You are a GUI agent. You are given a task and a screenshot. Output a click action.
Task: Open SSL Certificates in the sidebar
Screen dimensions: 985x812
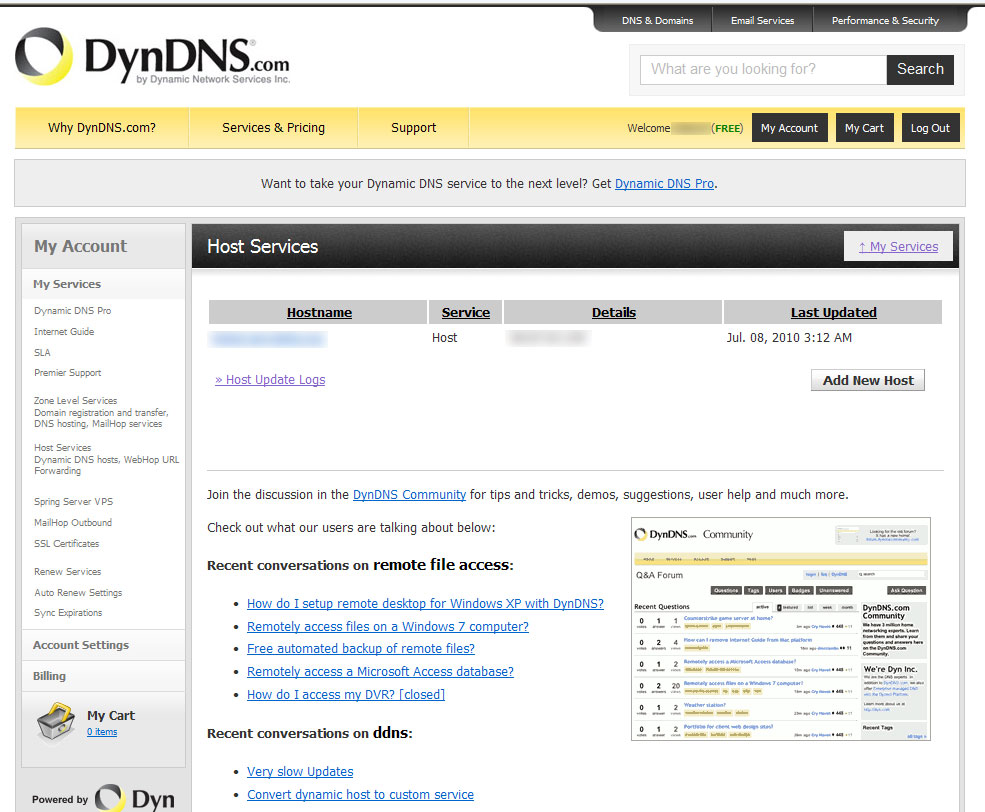click(x=67, y=543)
